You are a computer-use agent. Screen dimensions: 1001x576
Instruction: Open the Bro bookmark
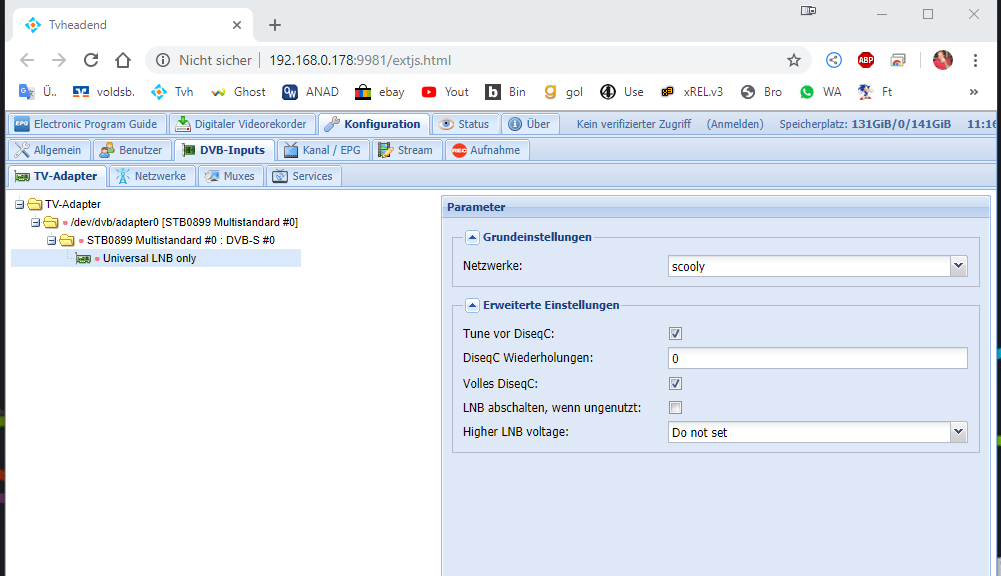pos(761,92)
